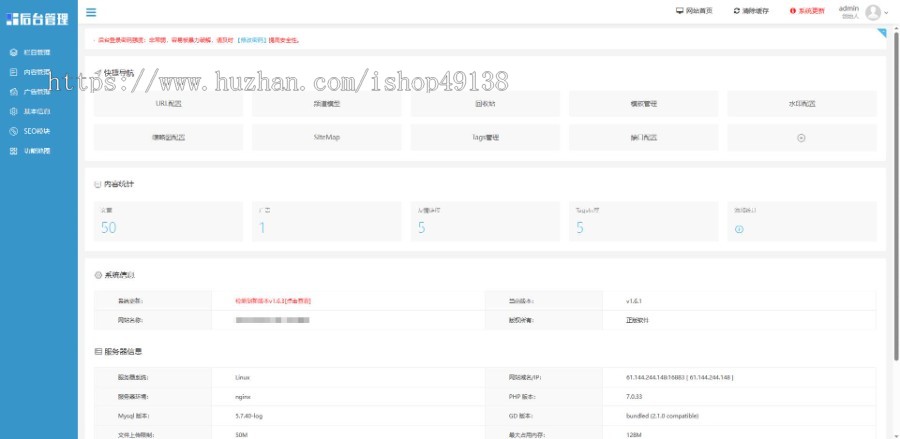Screen dimensions: 900x439
Task: Open the URL配置 quick navigation card
Action: pyautogui.click(x=168, y=104)
